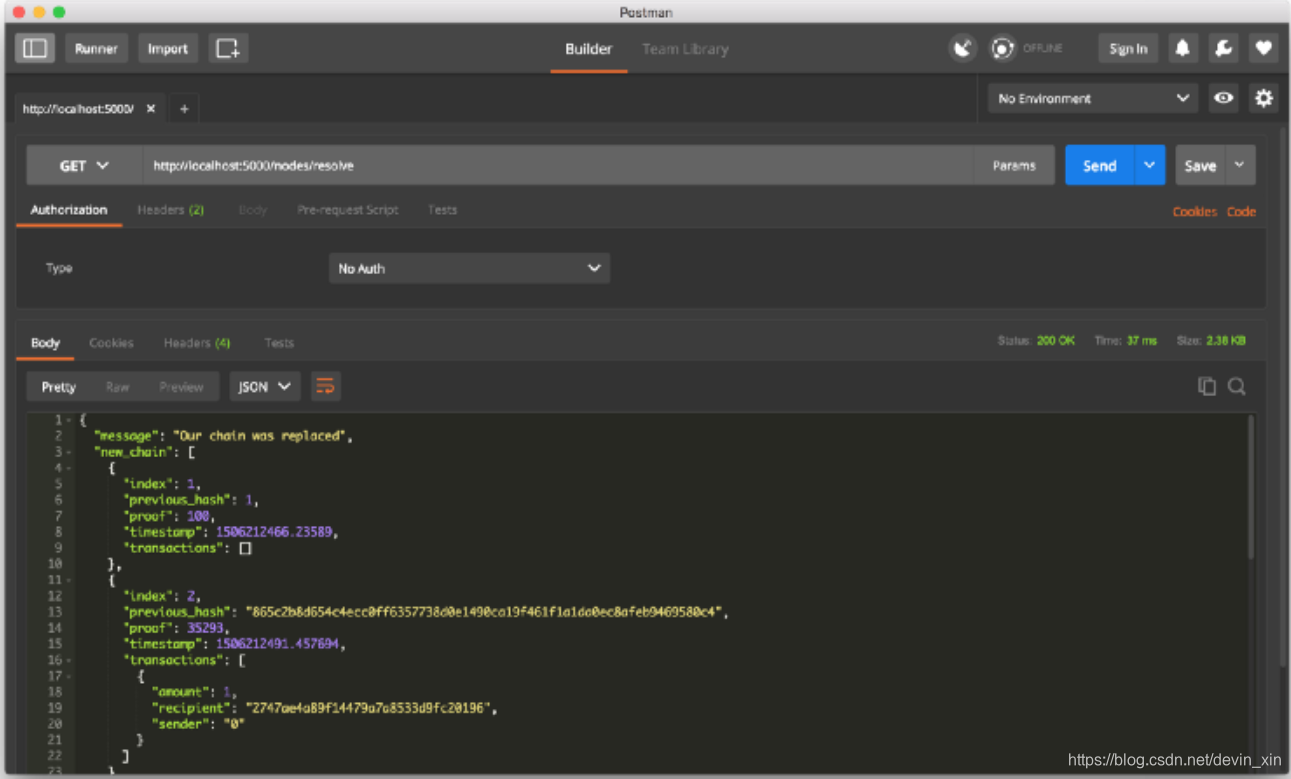Select the response Body tab
The width and height of the screenshot is (1291, 779).
click(45, 343)
